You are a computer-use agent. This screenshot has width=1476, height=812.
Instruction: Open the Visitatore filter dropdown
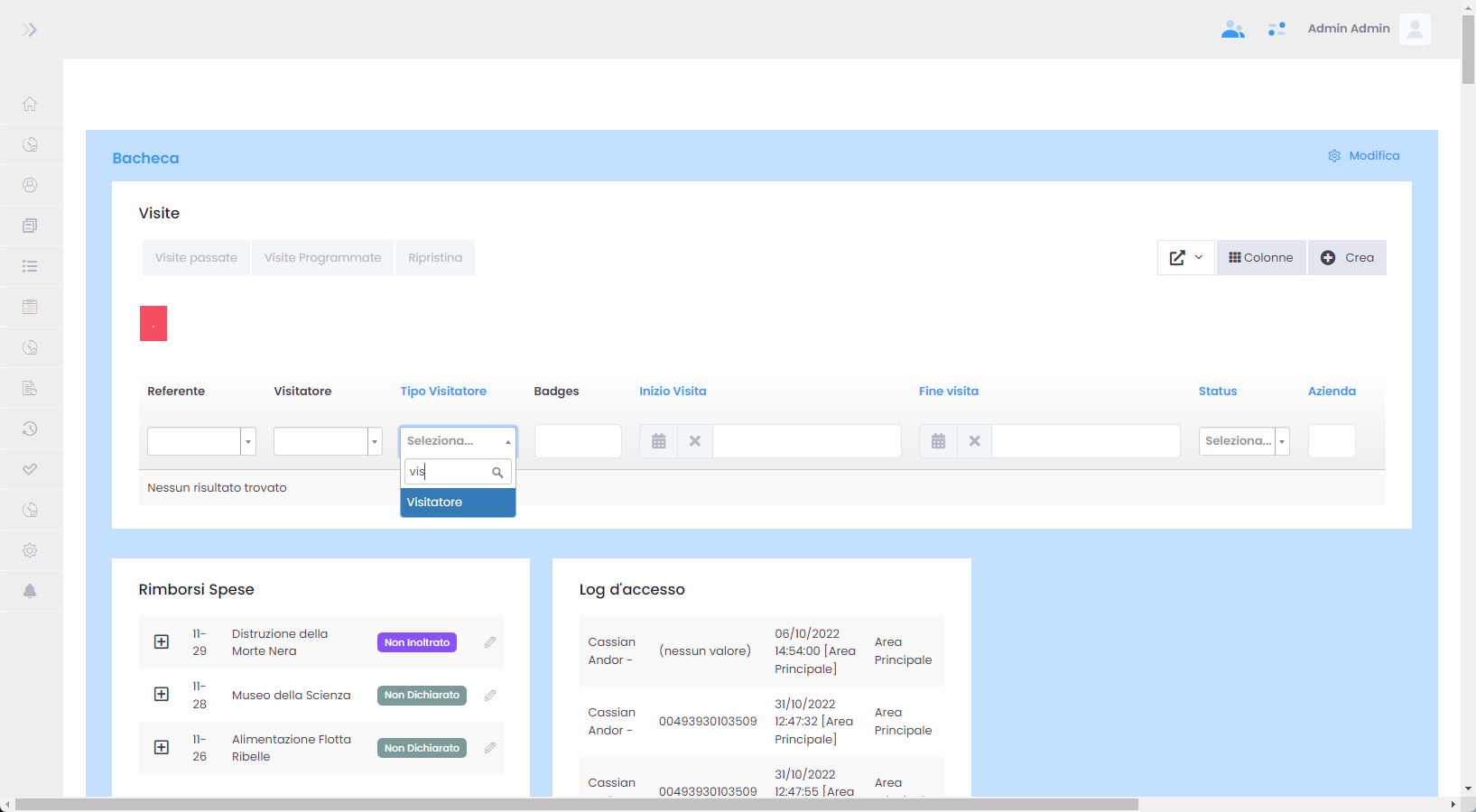329,441
